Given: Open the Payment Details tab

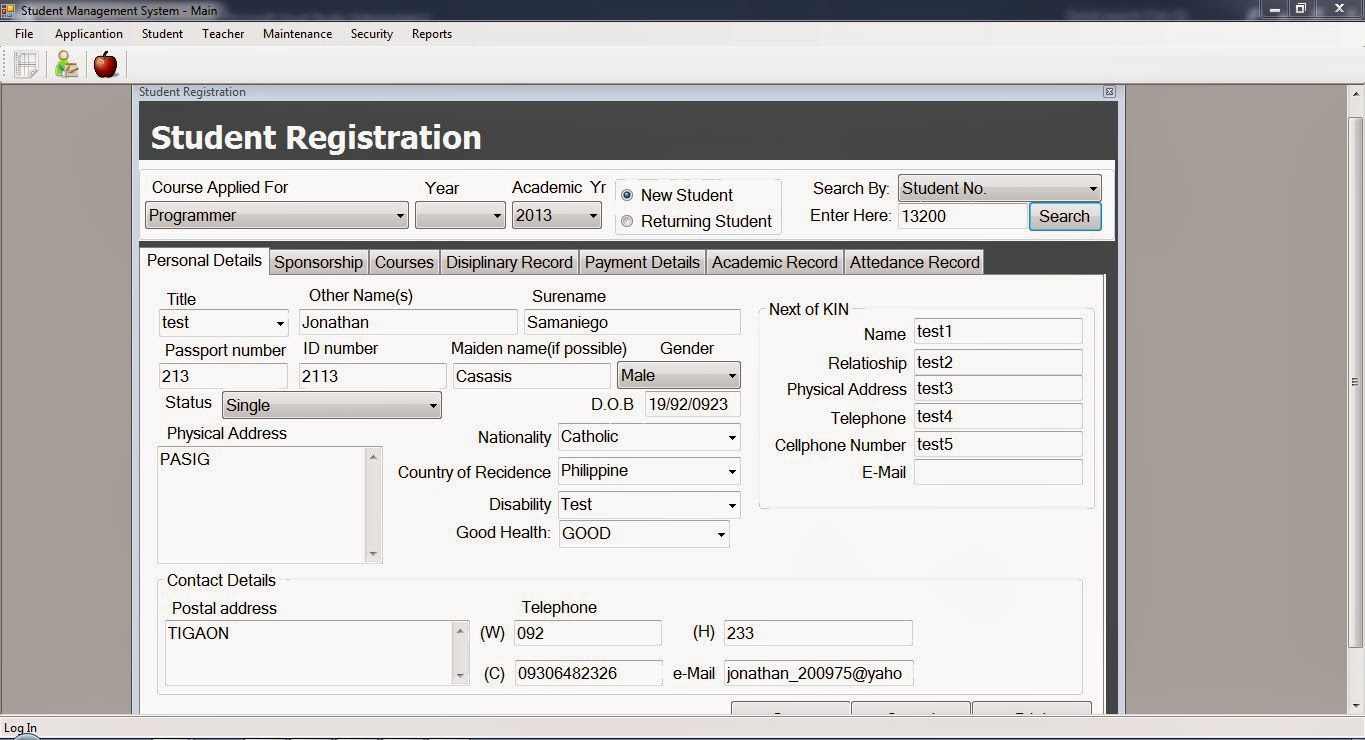Looking at the screenshot, I should point(642,261).
